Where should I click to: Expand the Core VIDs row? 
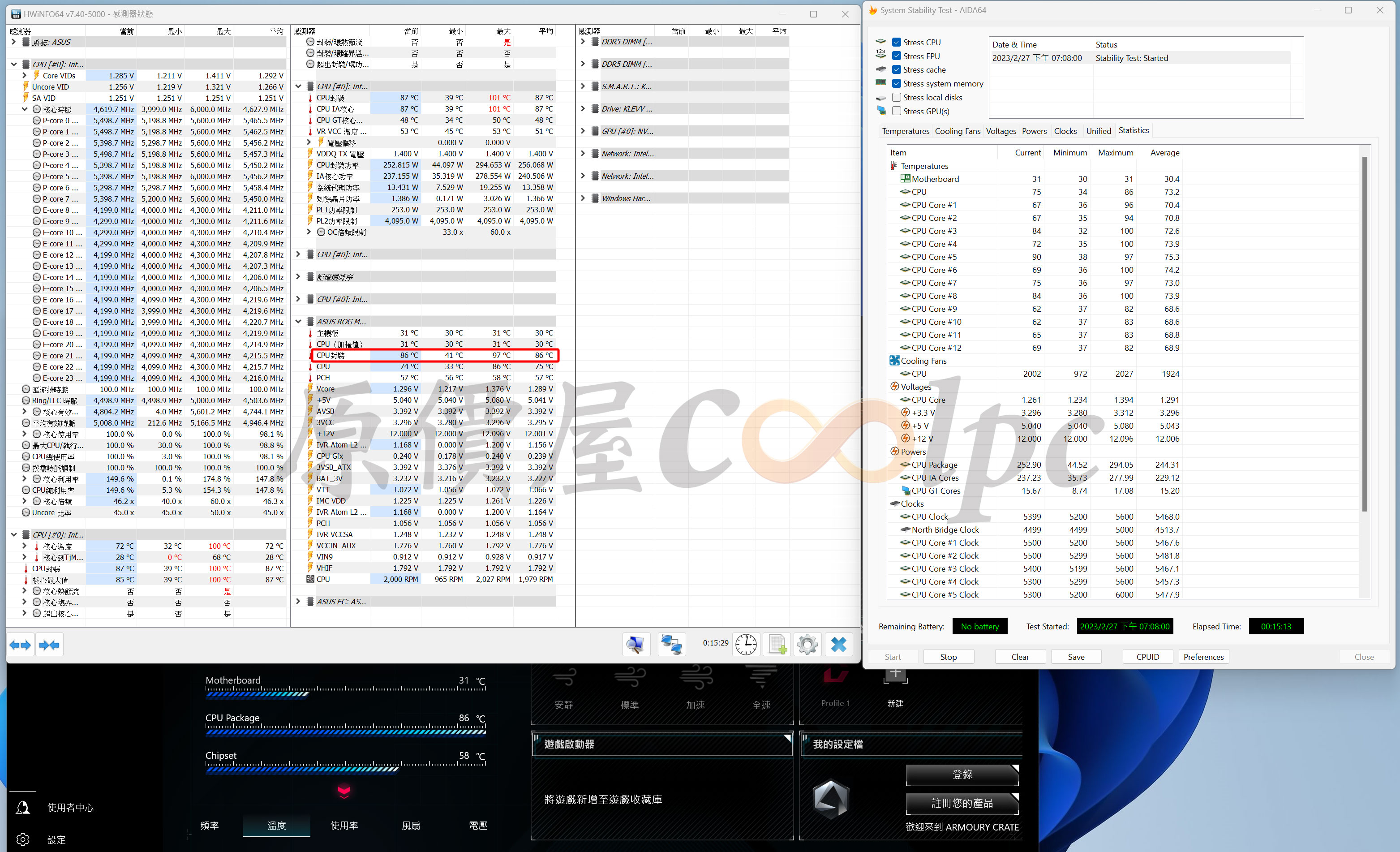[x=25, y=75]
